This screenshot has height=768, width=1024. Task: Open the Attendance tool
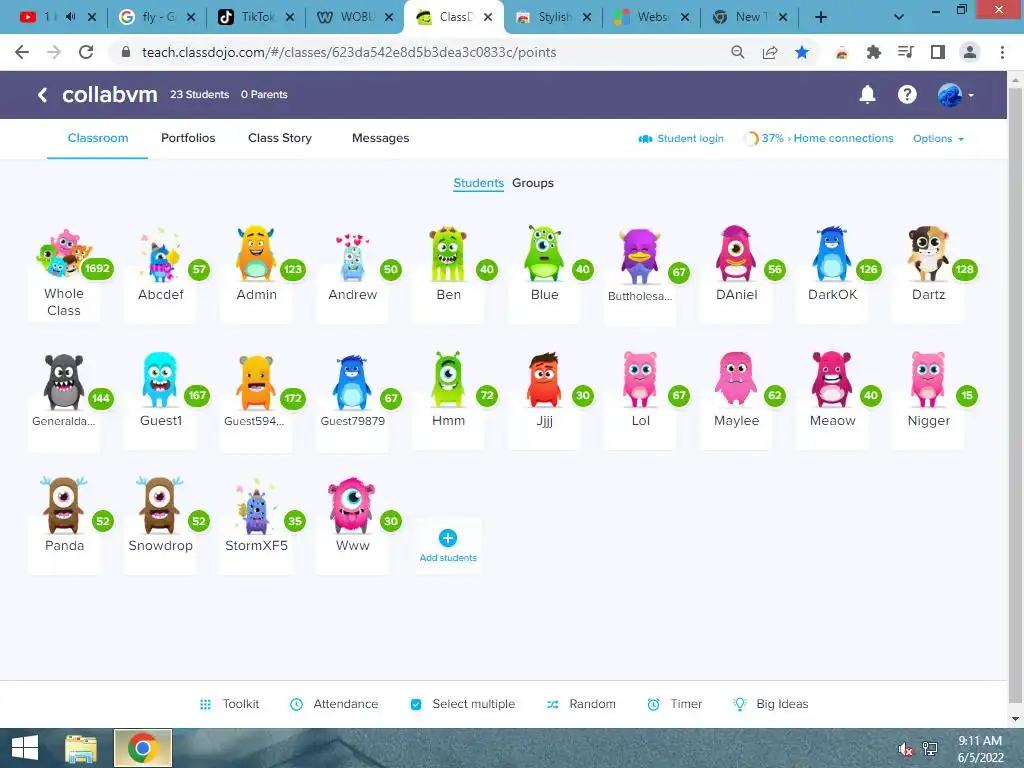334,704
